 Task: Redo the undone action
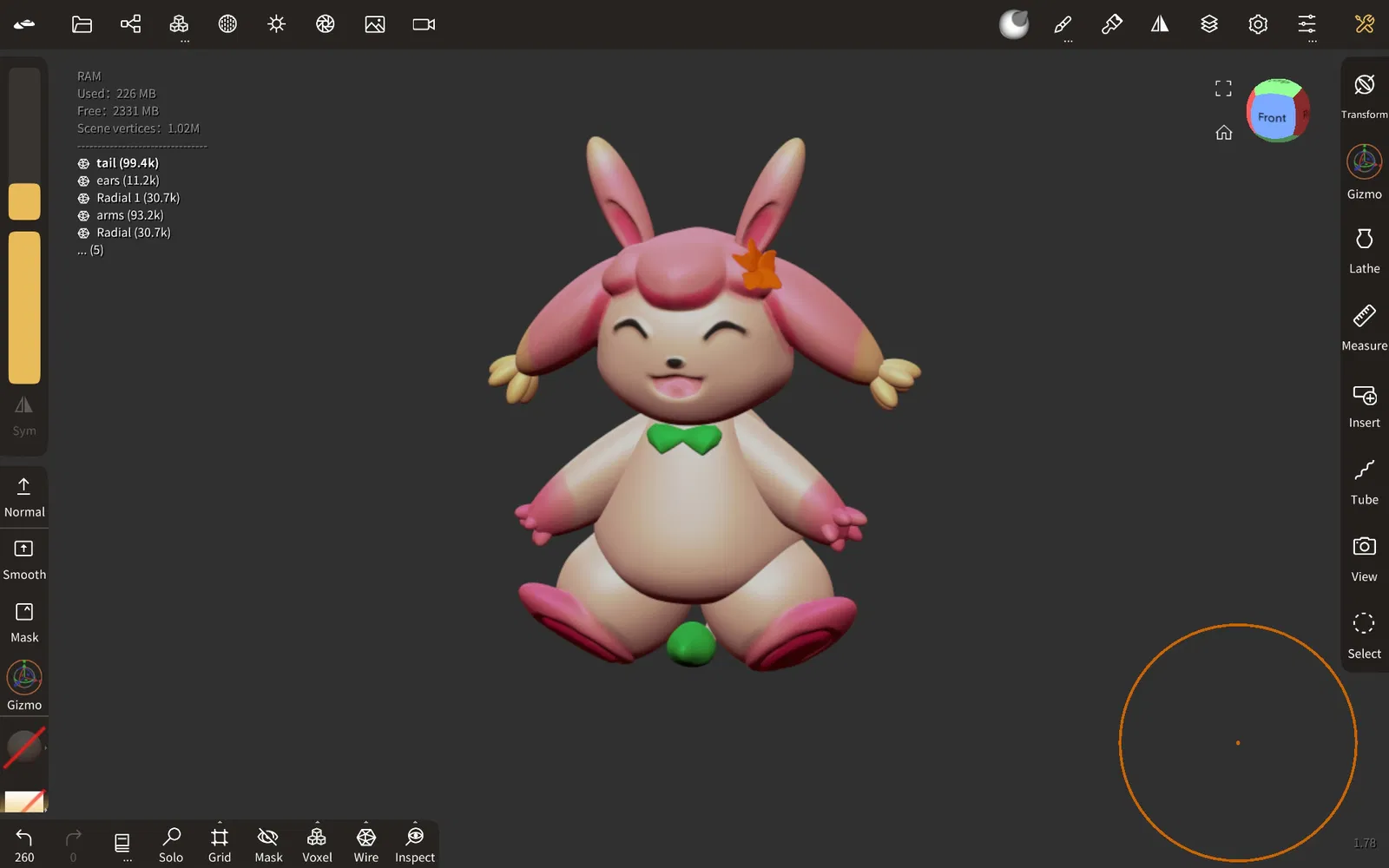(73, 845)
